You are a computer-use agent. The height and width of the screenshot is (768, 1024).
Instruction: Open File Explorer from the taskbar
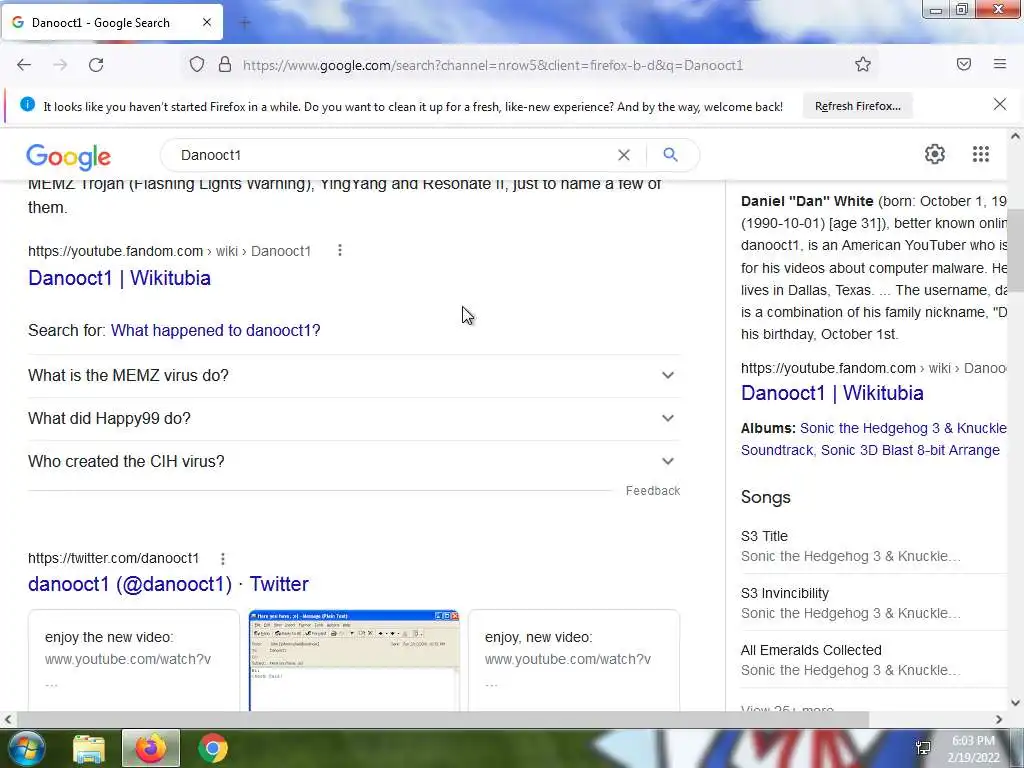point(89,749)
